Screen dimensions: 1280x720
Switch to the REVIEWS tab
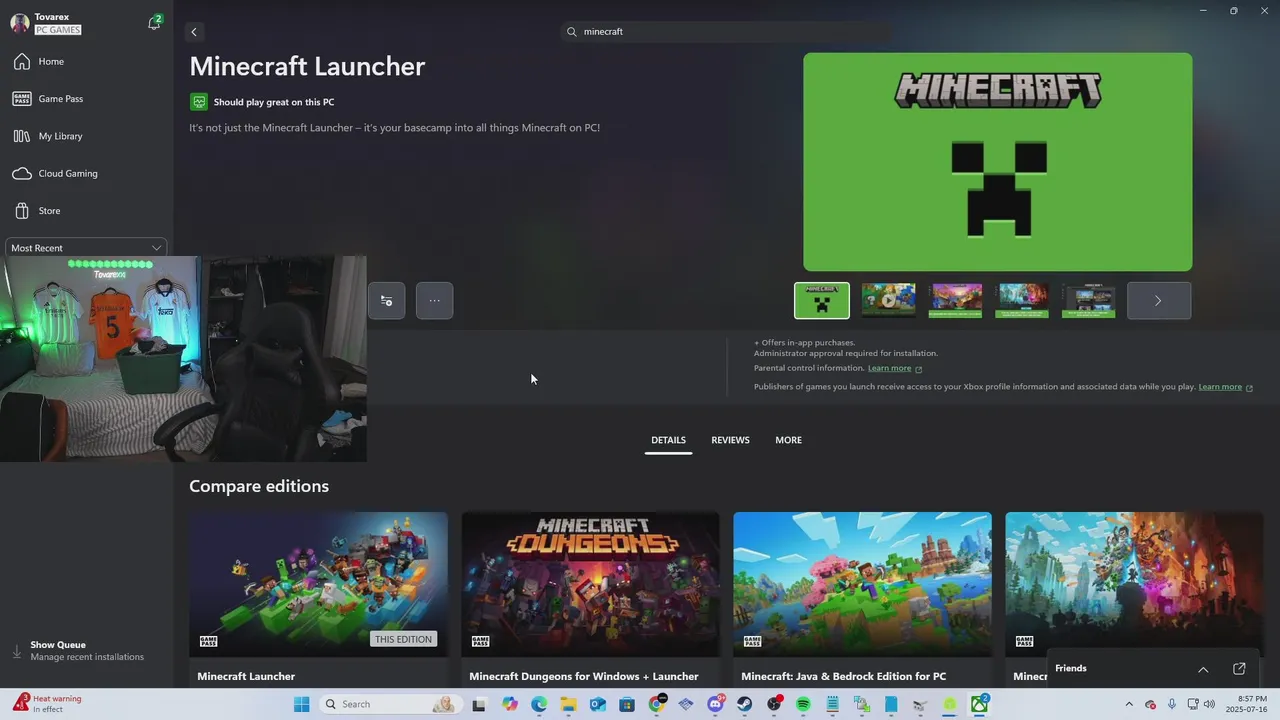click(730, 440)
